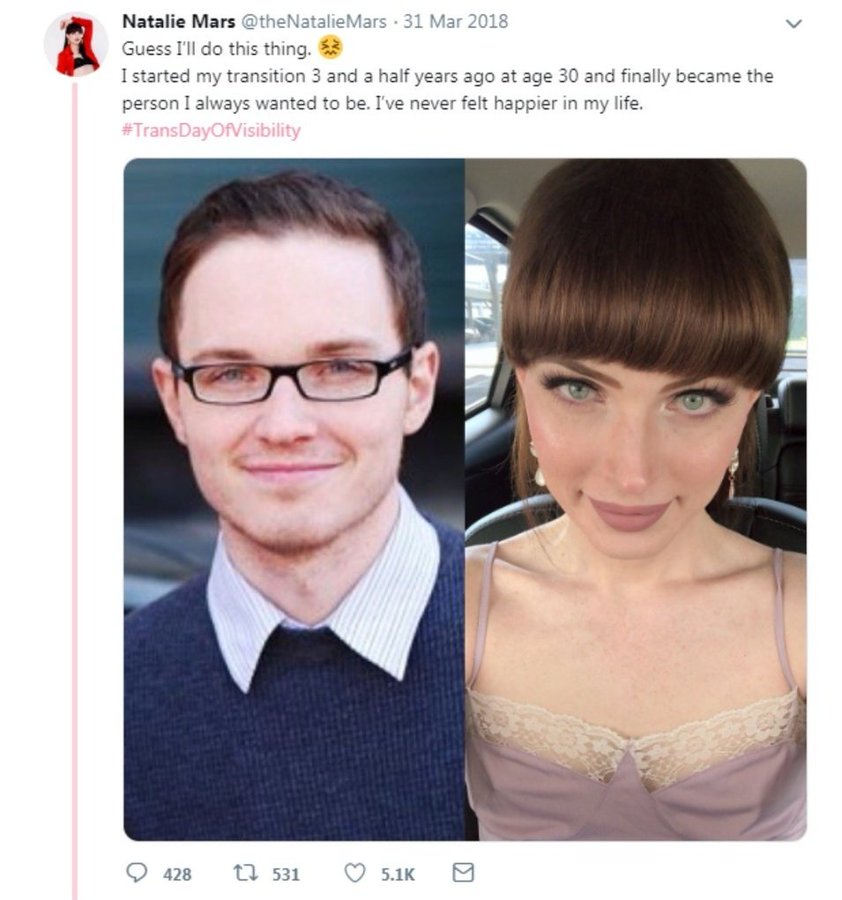Open the tweet options chevron menu
This screenshot has width=842, height=900.
tap(793, 24)
